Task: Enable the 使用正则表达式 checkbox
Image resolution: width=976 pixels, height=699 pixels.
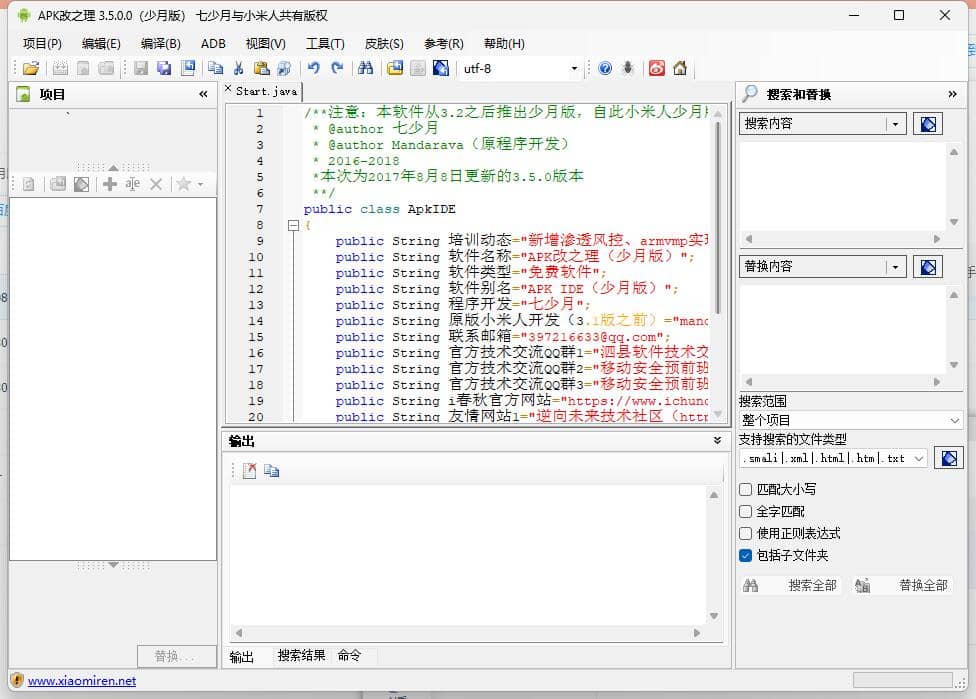Action: point(745,533)
